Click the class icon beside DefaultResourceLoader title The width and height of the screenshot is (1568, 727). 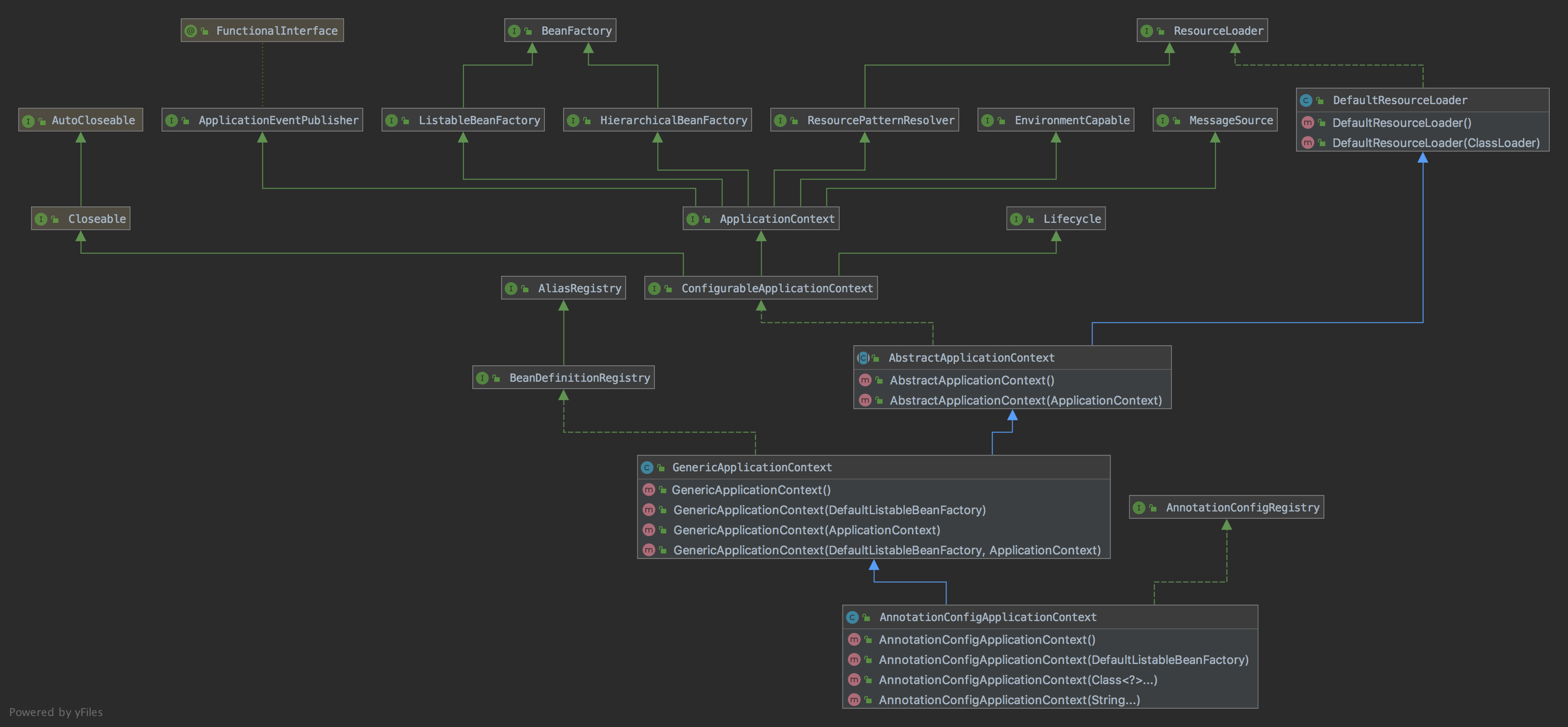[x=1306, y=100]
